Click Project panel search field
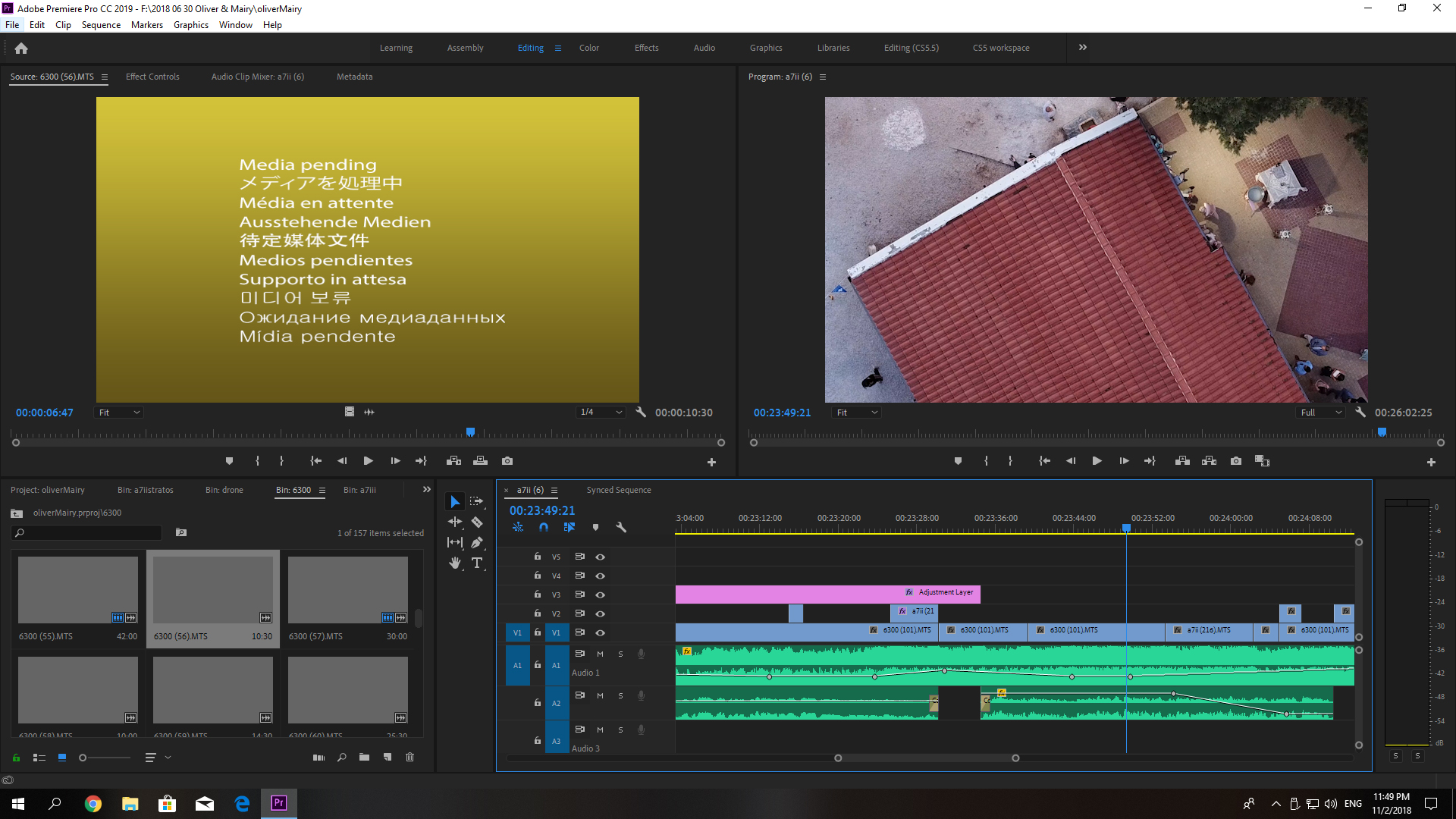This screenshot has width=1456, height=819. pyautogui.click(x=87, y=533)
